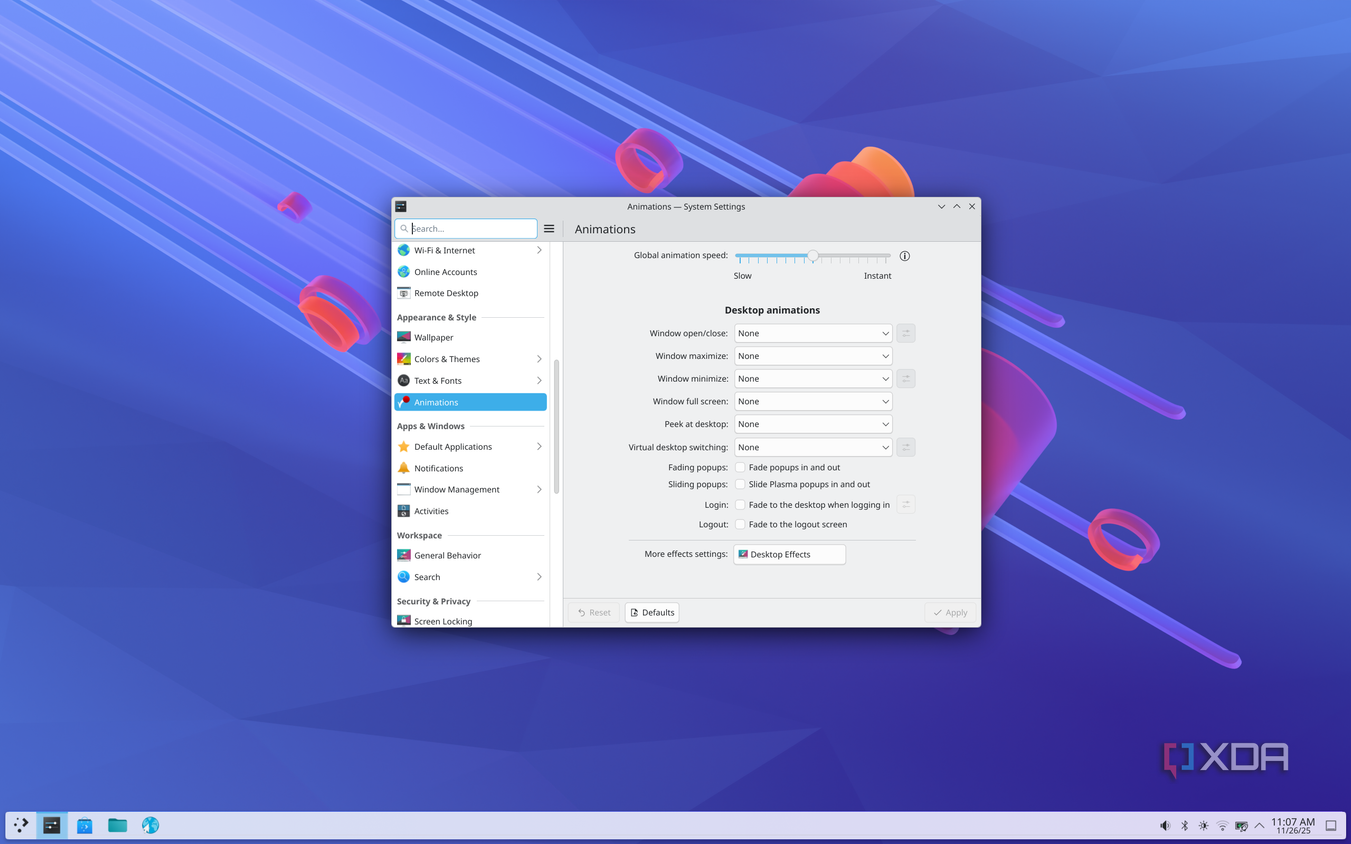Focus the settings Search field
Viewport: 1351px width, 844px height.
(466, 229)
